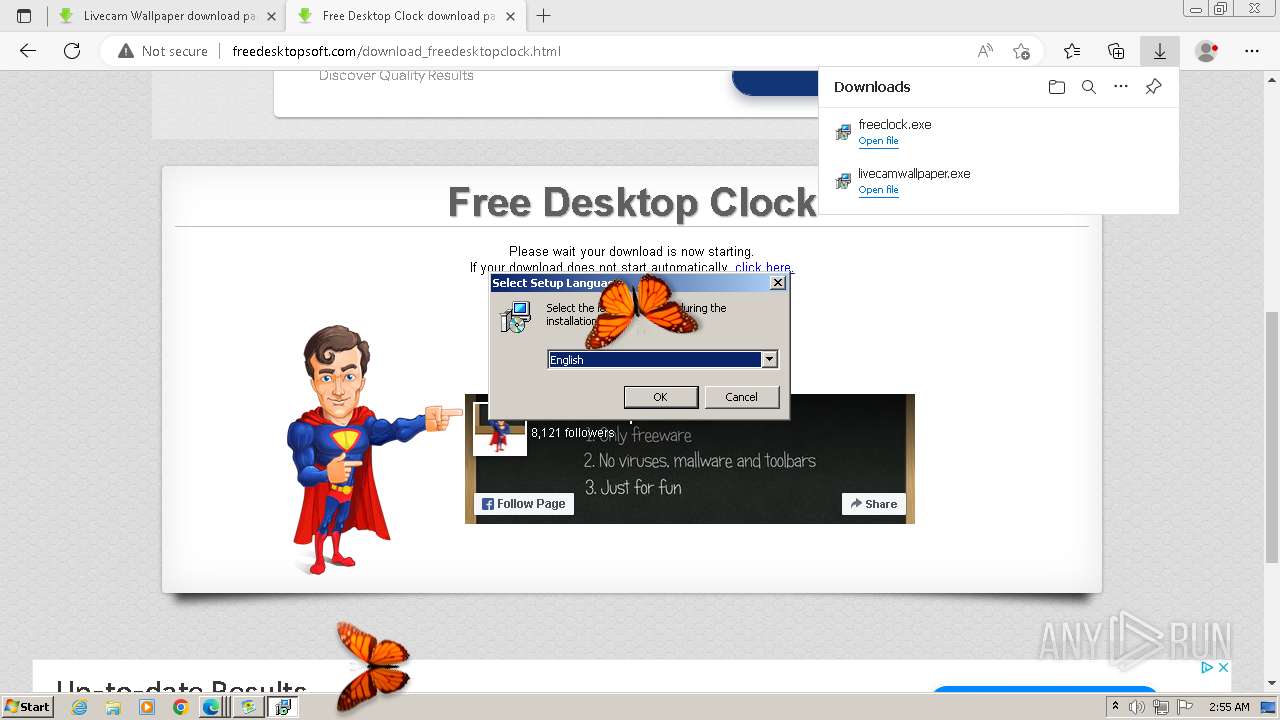Viewport: 1280px width, 720px height.
Task: Click the page vertical scrollbar thumb
Action: click(1272, 438)
